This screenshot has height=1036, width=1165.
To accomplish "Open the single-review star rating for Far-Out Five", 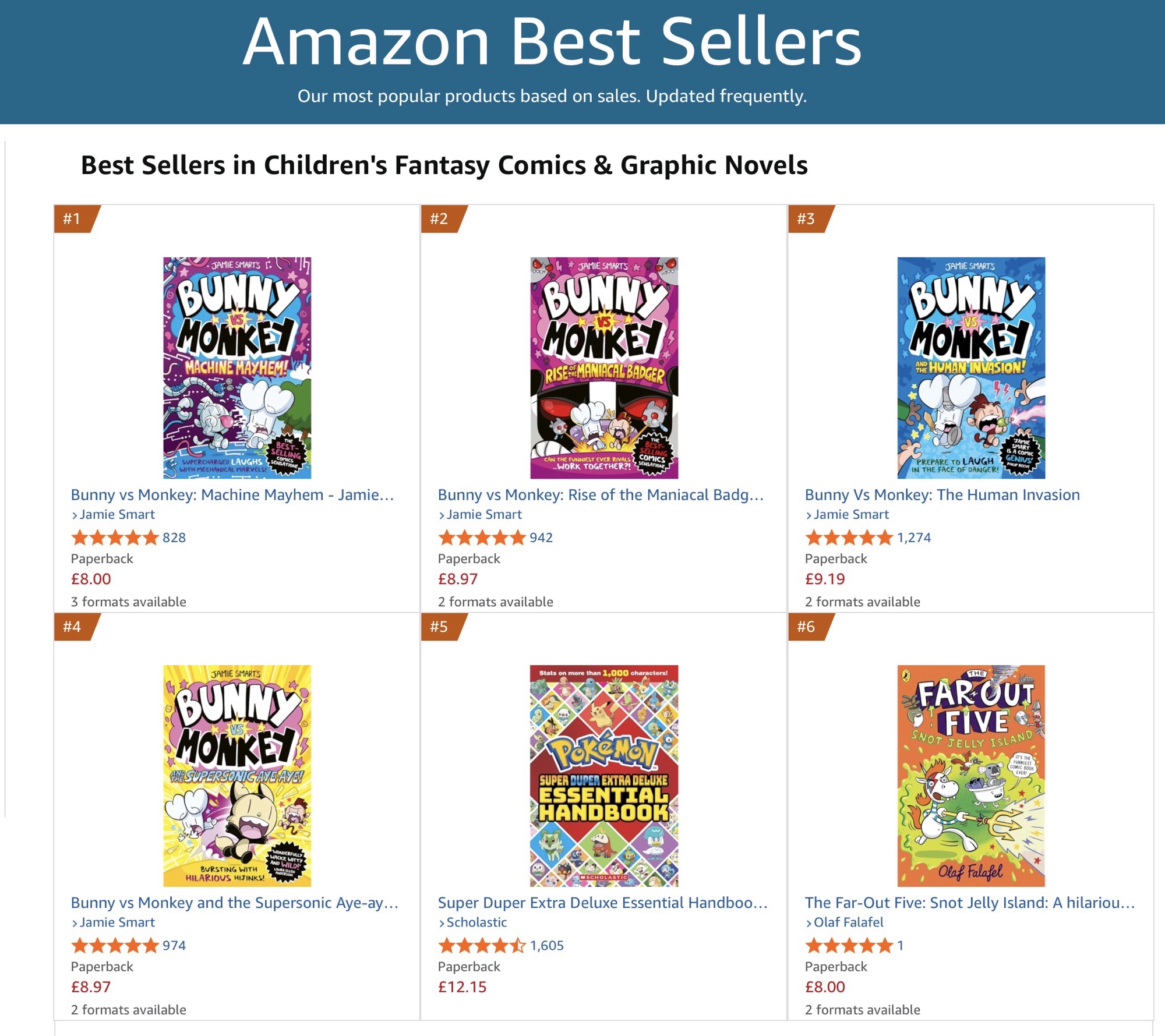I will coord(849,945).
